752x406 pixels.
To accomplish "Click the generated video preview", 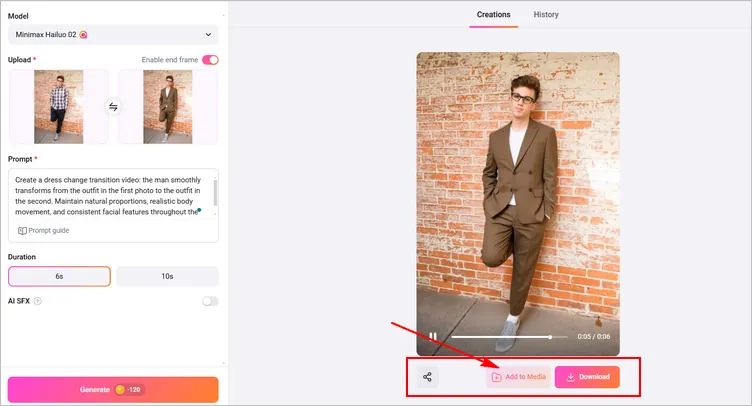I will 518,204.
